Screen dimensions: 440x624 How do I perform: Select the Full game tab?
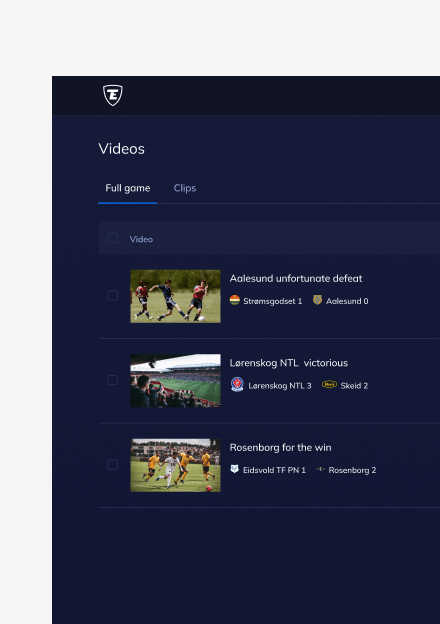click(x=128, y=188)
